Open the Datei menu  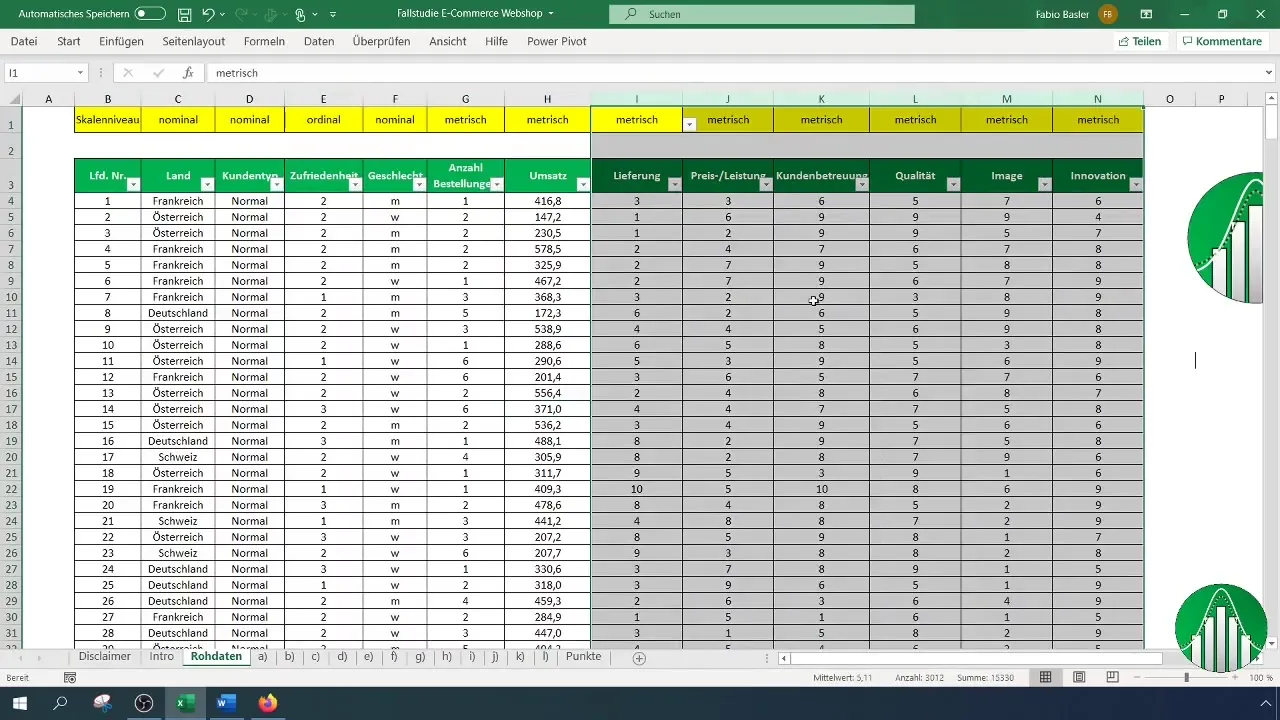coord(24,41)
